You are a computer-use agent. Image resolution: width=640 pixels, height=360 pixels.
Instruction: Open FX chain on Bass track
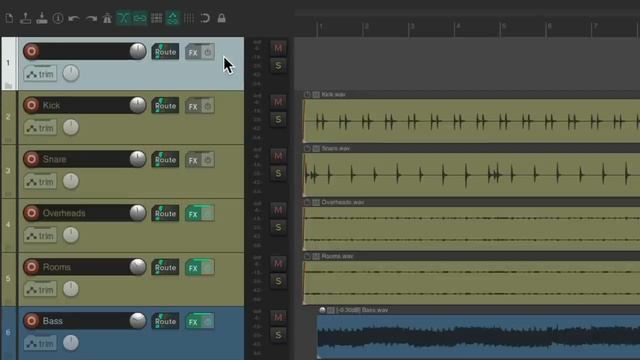click(x=193, y=322)
